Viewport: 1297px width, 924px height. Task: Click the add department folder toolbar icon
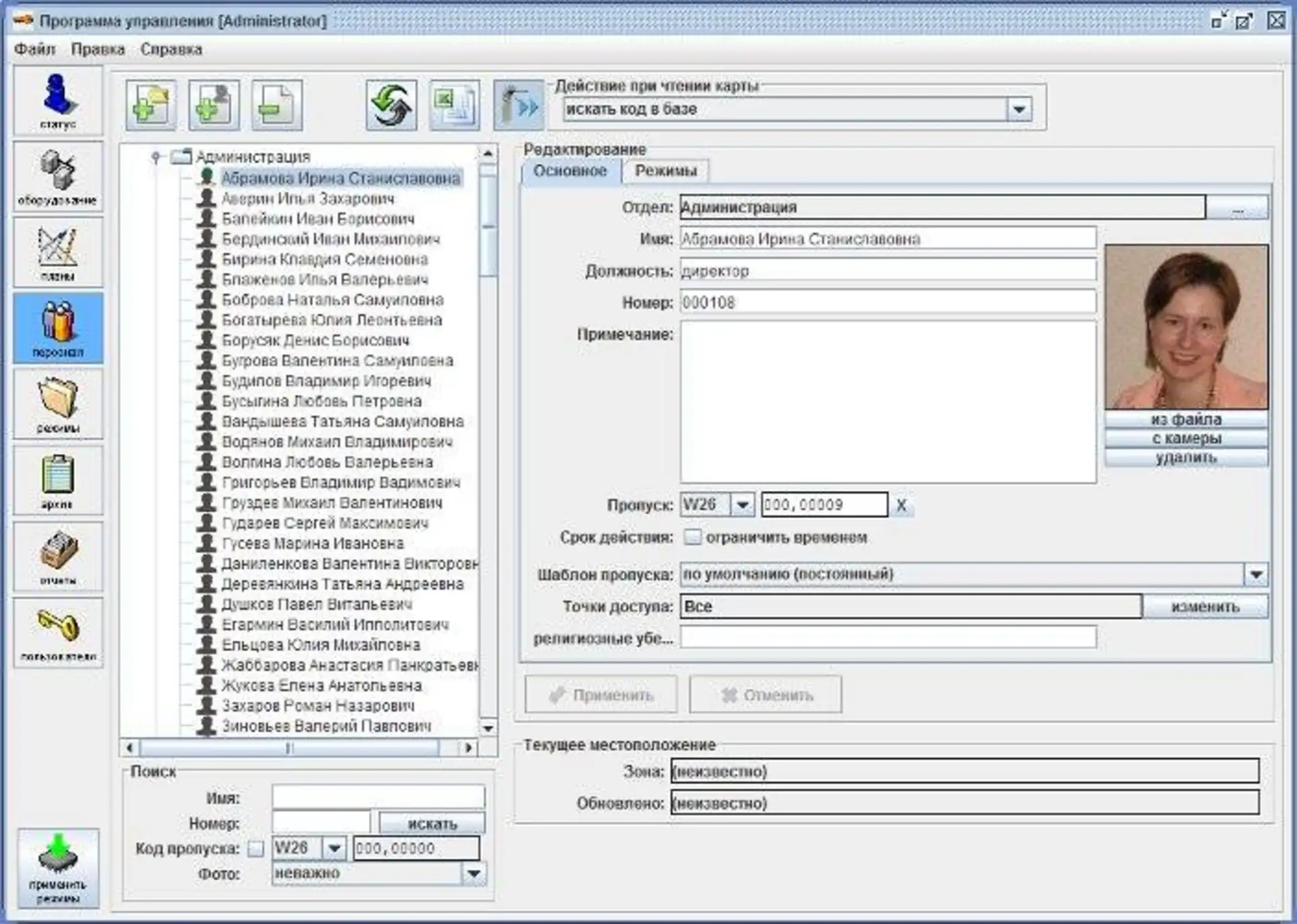151,105
